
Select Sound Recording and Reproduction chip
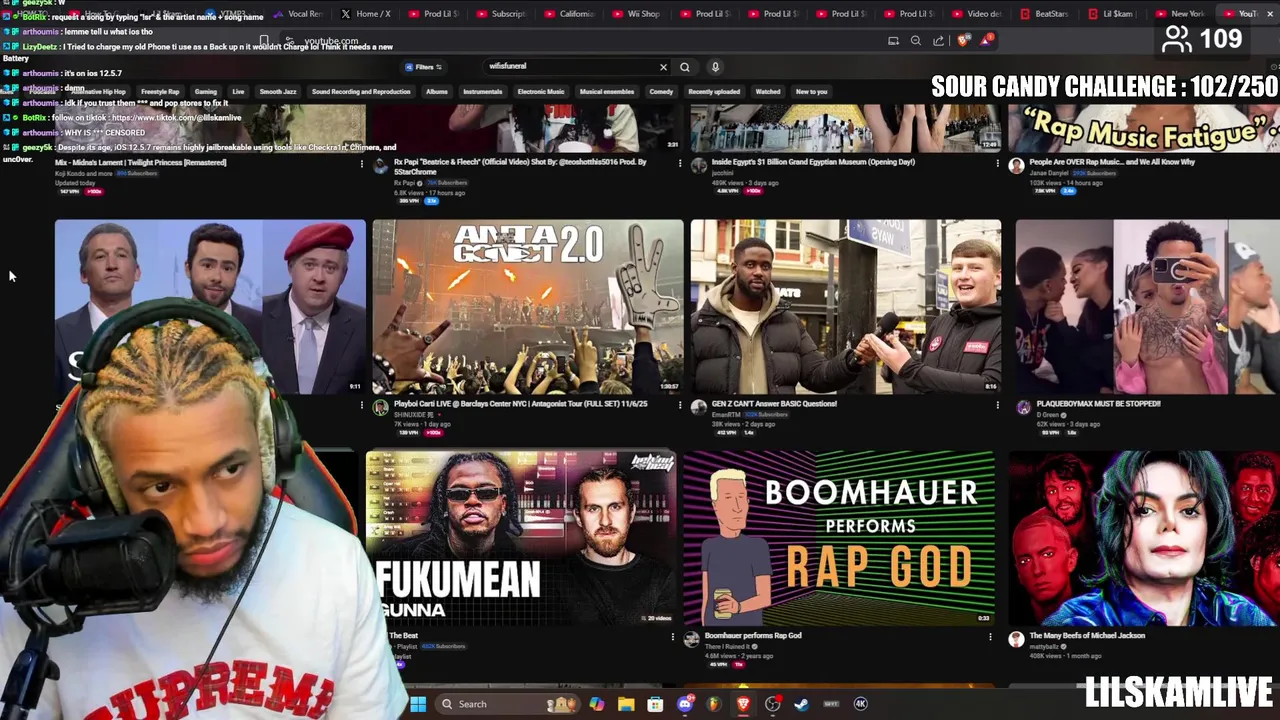tap(361, 92)
